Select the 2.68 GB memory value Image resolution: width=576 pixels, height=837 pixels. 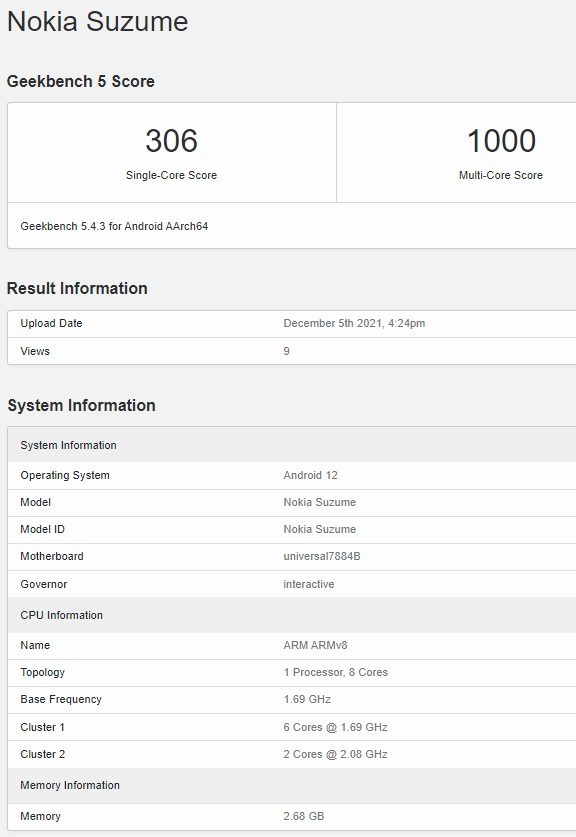point(304,817)
